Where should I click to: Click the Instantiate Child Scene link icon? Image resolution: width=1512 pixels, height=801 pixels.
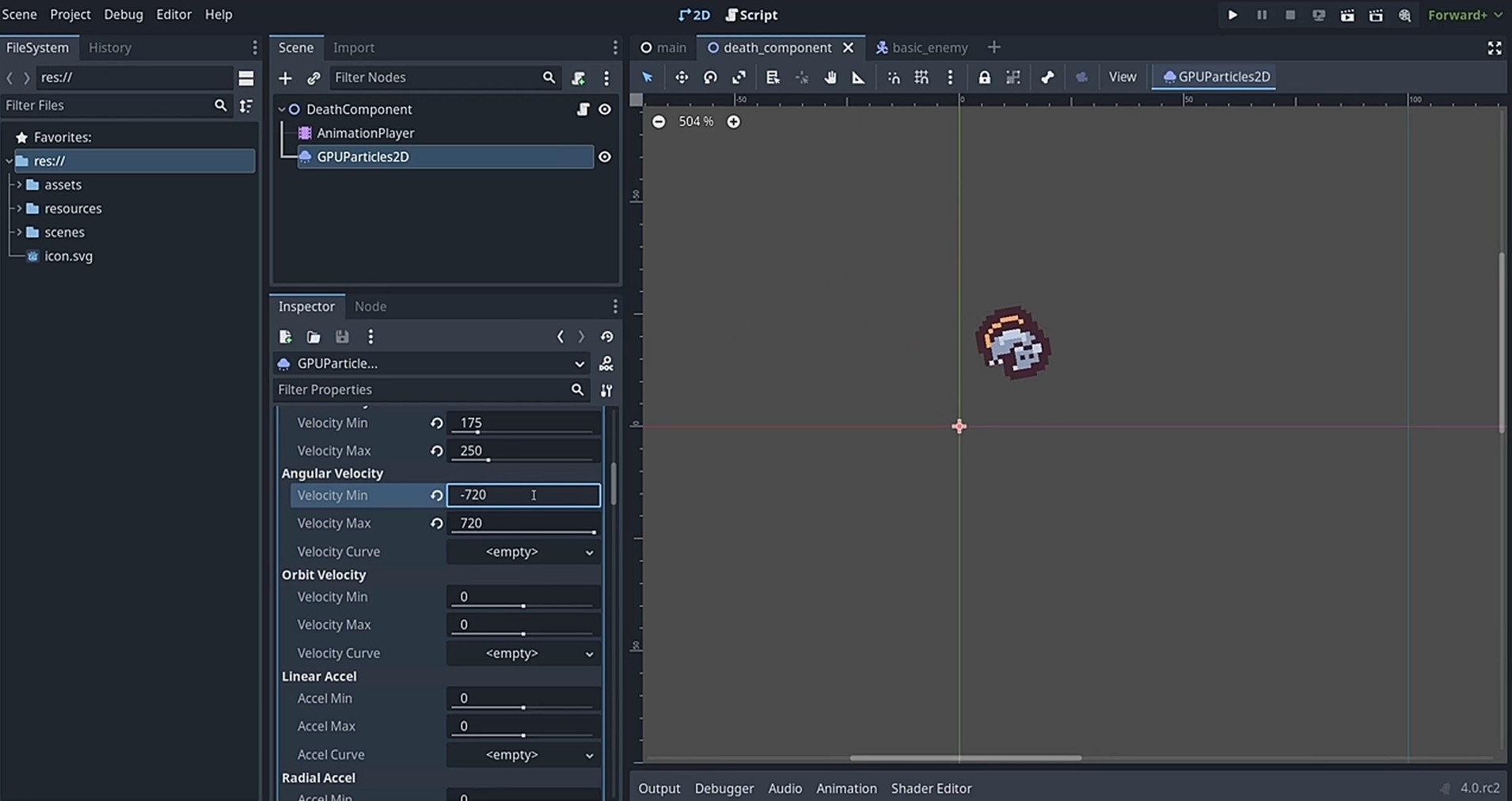coord(313,78)
